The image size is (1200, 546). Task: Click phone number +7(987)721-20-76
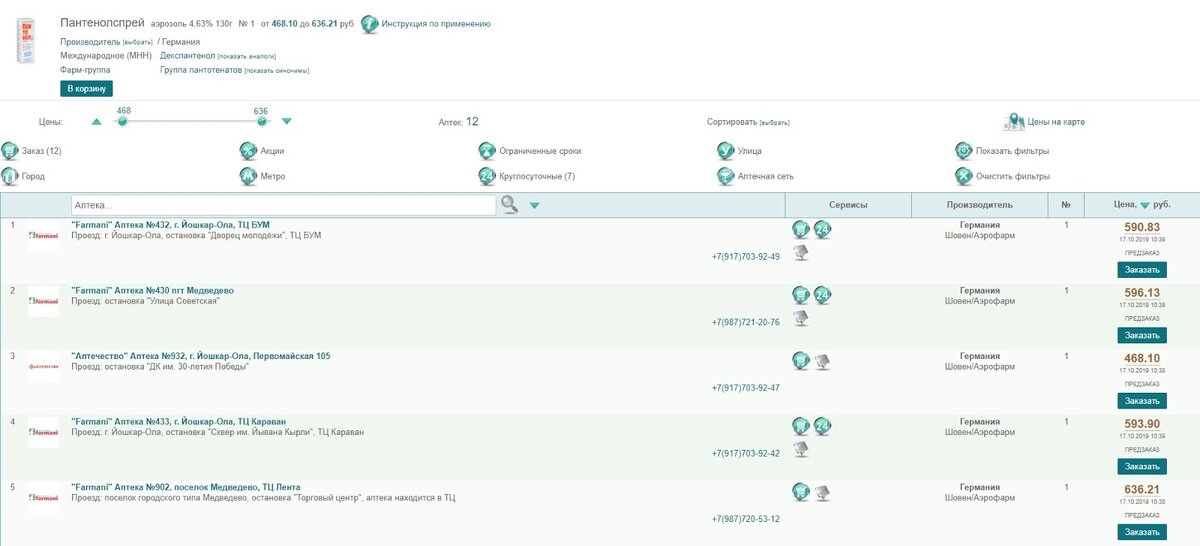point(746,322)
